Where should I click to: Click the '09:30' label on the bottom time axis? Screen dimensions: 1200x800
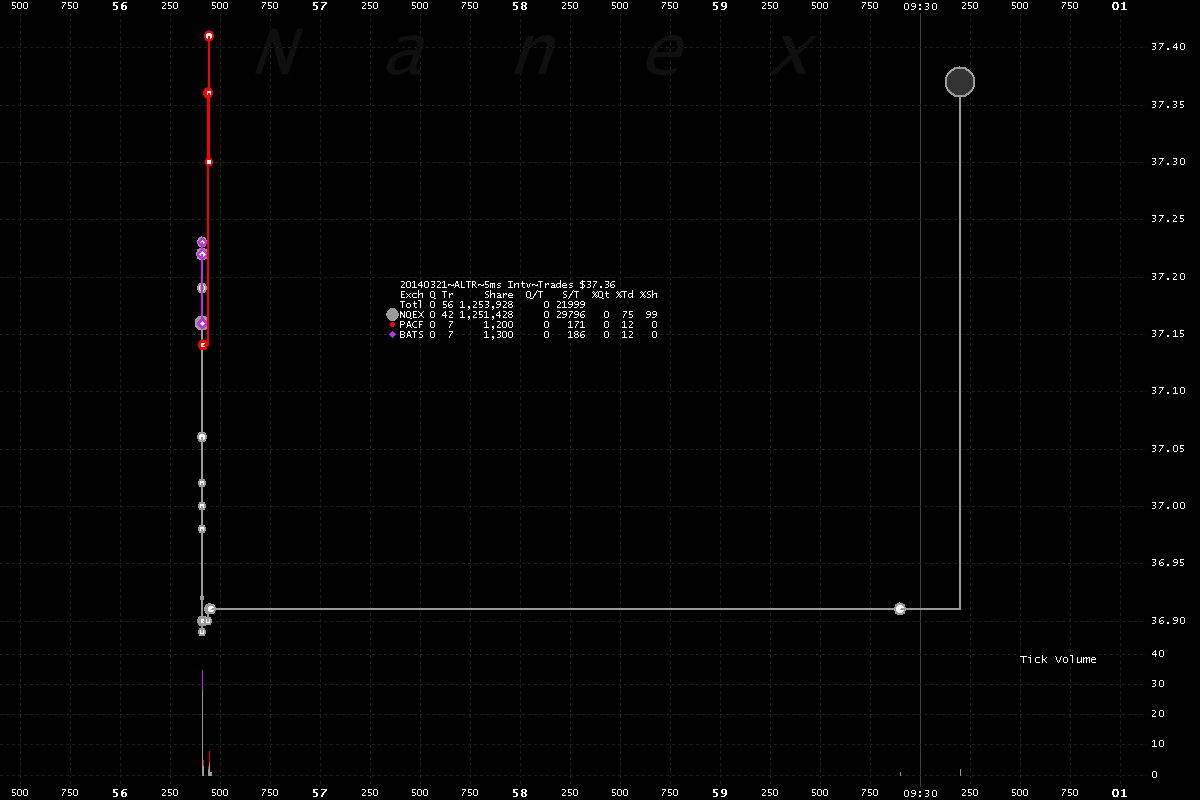tap(920, 792)
